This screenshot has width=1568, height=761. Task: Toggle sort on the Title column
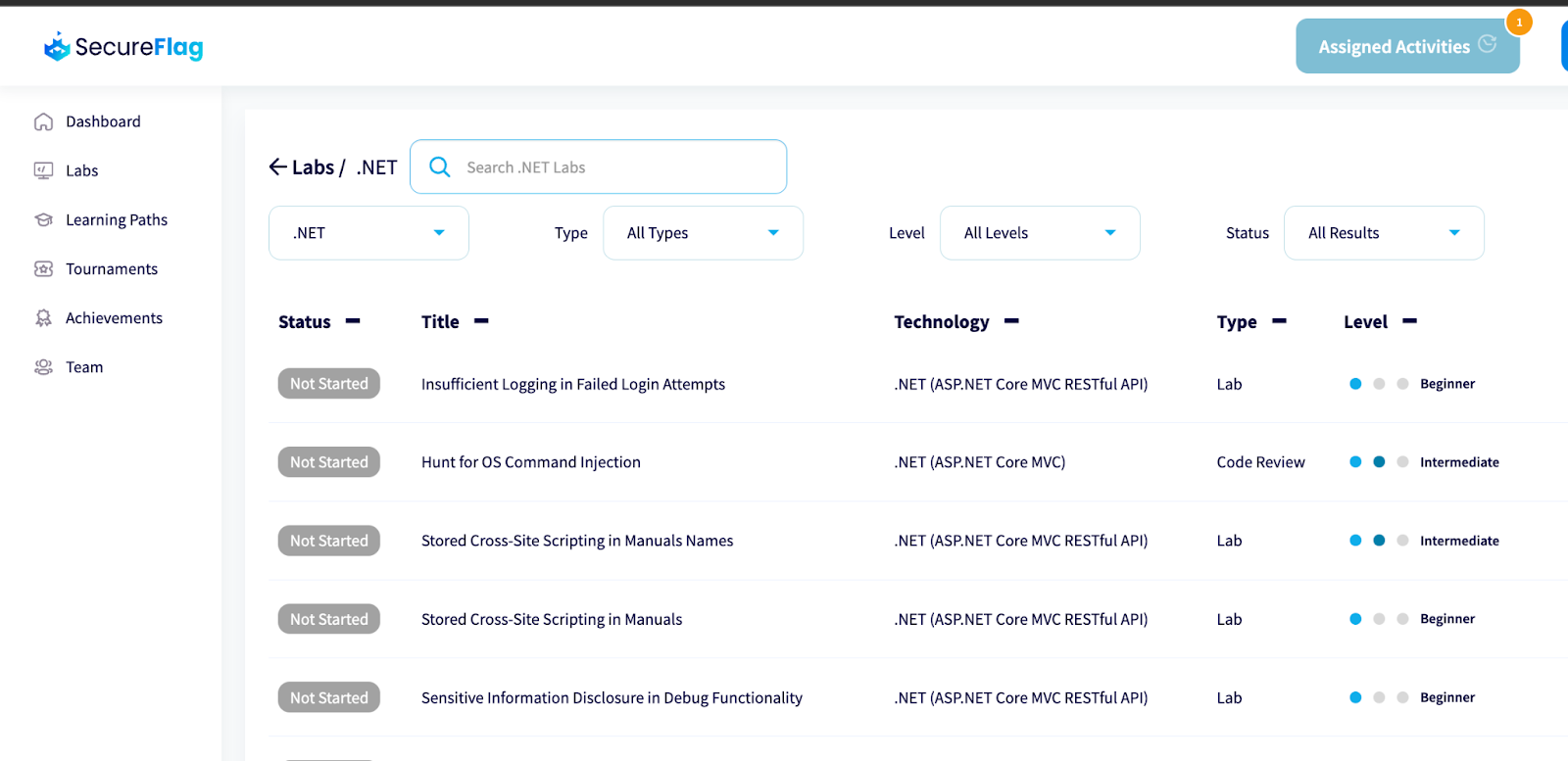click(481, 321)
